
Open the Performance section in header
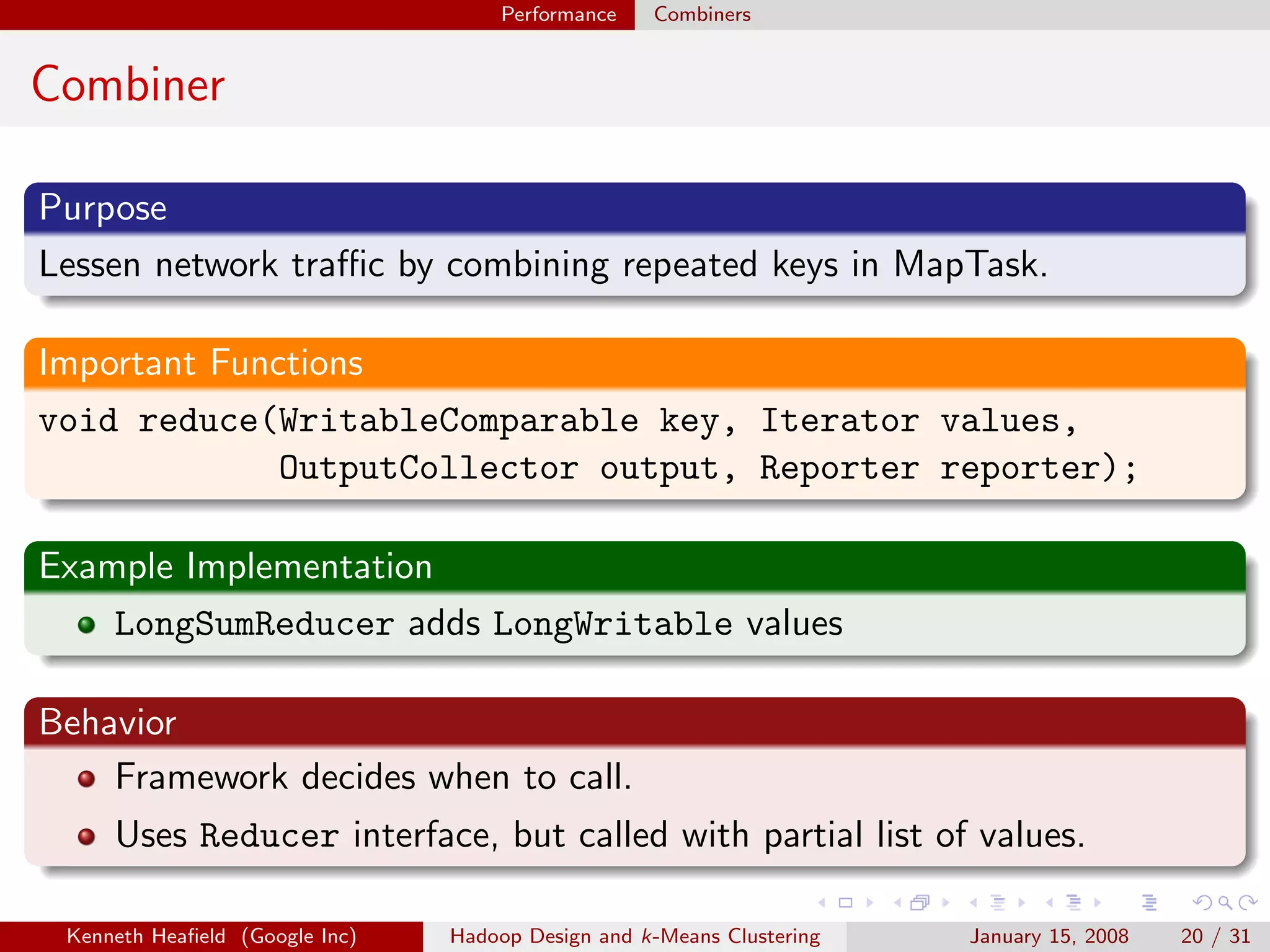[x=559, y=14]
